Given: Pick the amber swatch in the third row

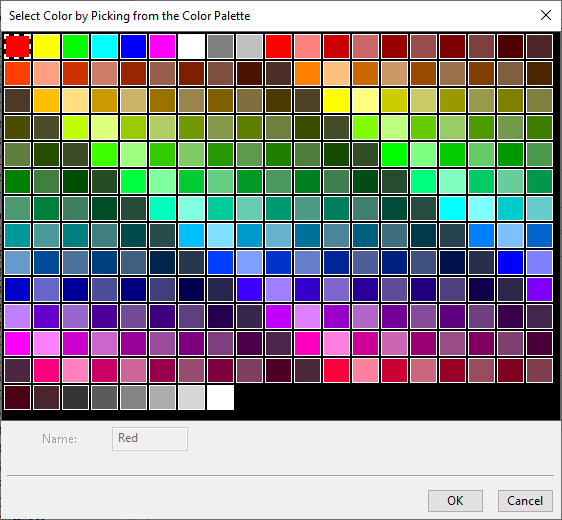Looking at the screenshot, I should (x=46, y=100).
